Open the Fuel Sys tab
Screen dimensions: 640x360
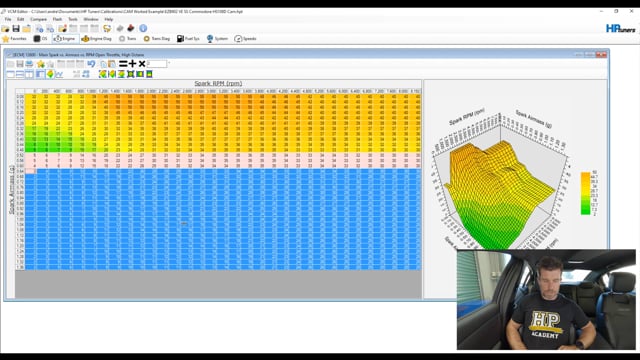pos(188,39)
